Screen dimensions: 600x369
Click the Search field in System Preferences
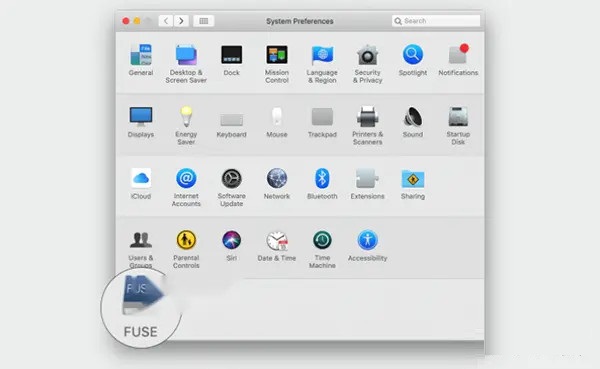(436, 21)
